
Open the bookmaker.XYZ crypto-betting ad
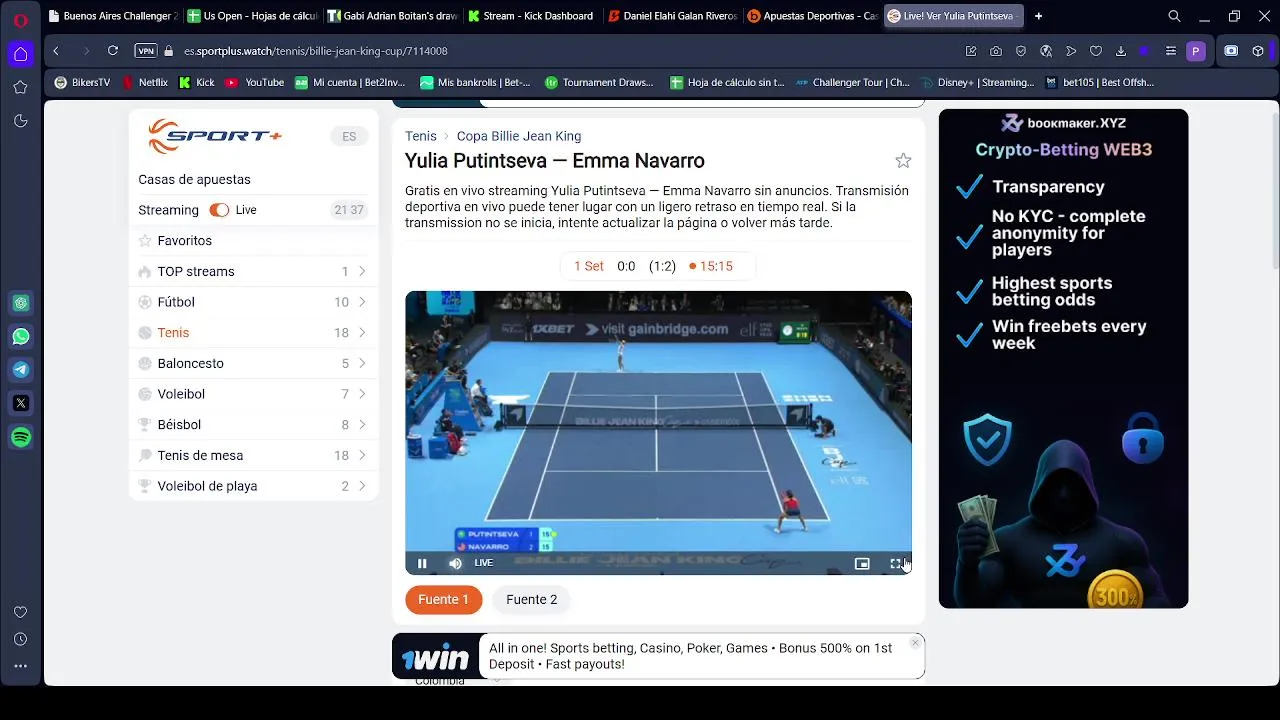1063,358
